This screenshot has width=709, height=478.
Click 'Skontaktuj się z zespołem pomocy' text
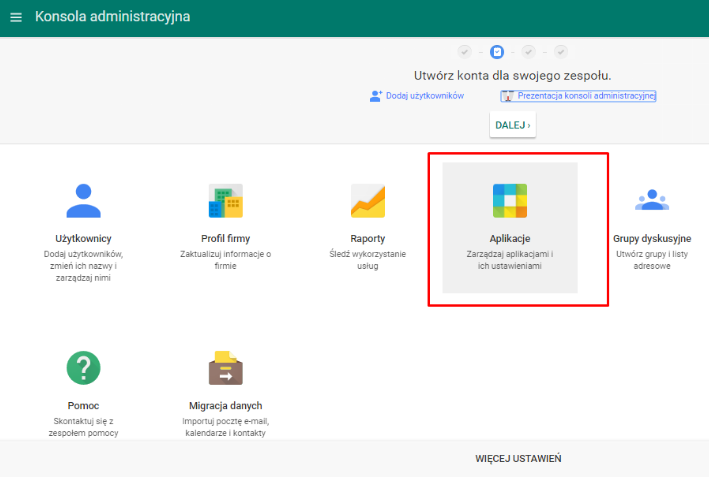coord(83,427)
